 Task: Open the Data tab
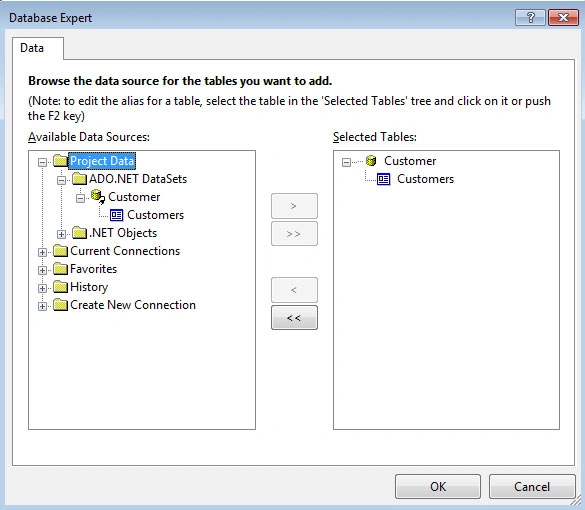pyautogui.click(x=37, y=48)
